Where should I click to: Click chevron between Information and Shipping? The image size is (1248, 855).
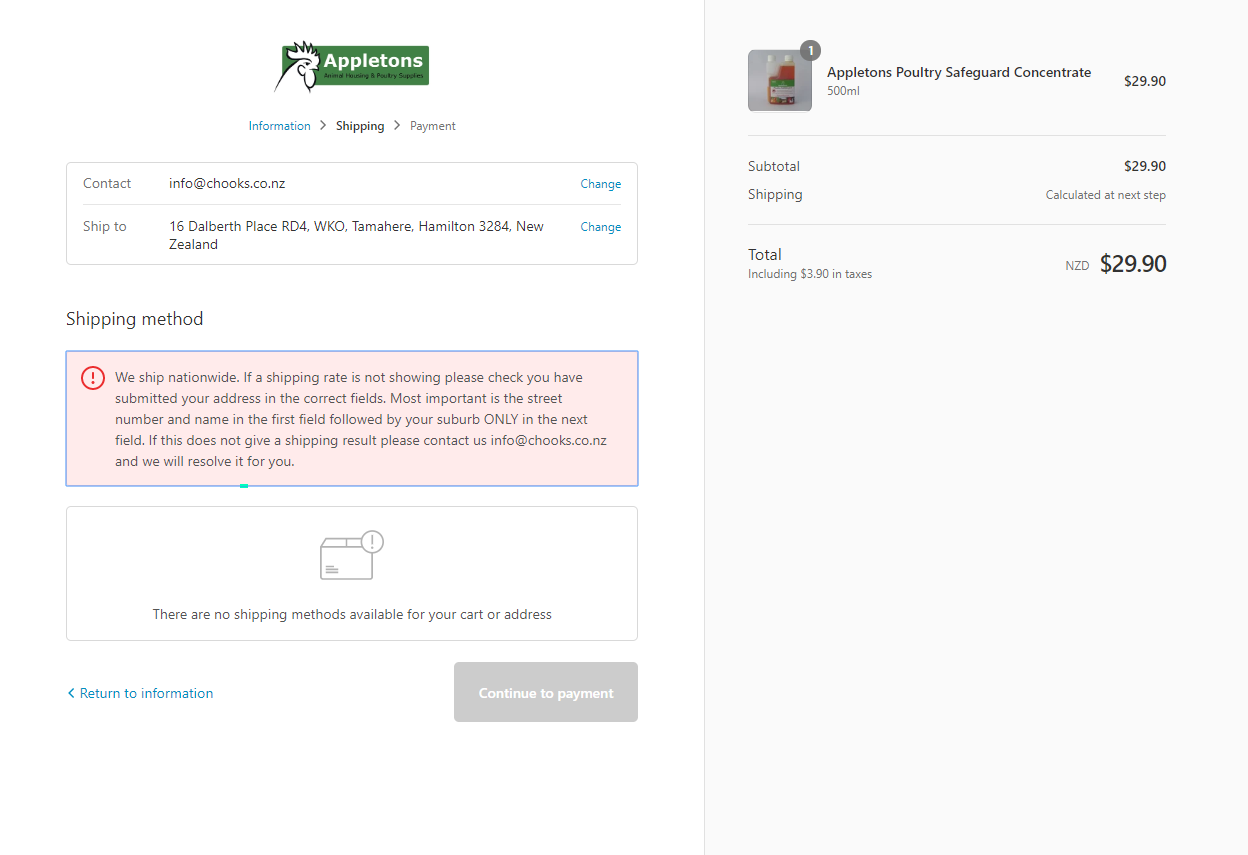[323, 126]
